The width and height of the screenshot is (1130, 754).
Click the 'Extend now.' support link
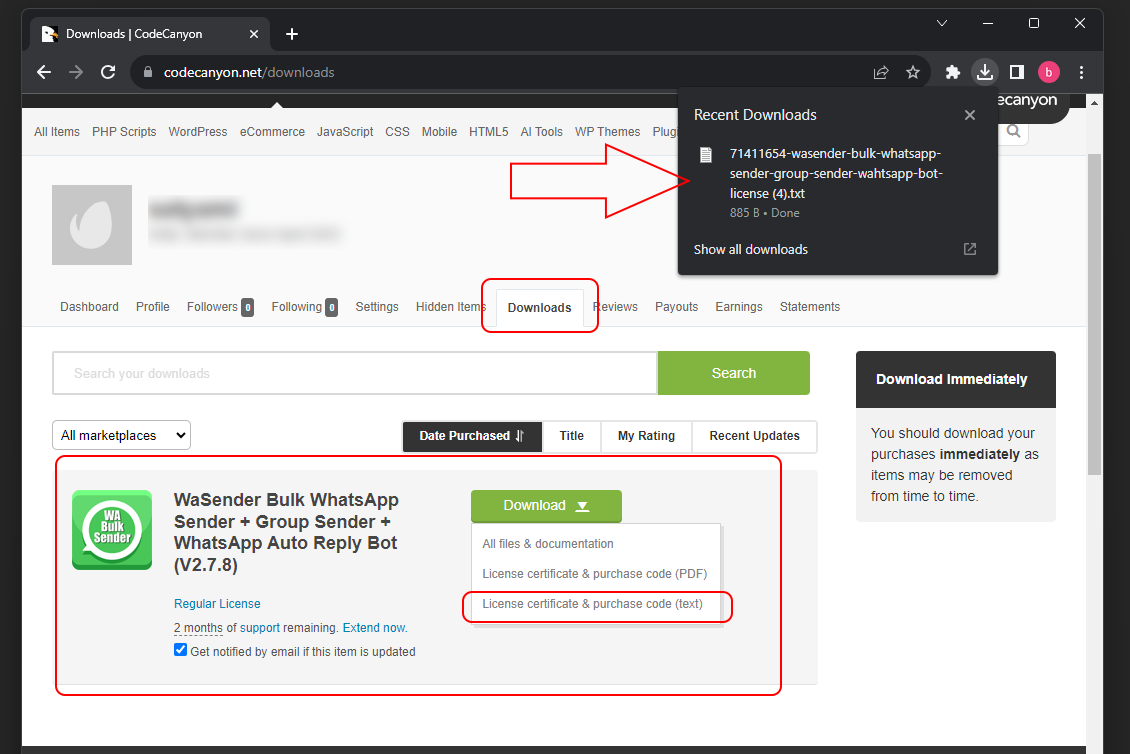[374, 628]
